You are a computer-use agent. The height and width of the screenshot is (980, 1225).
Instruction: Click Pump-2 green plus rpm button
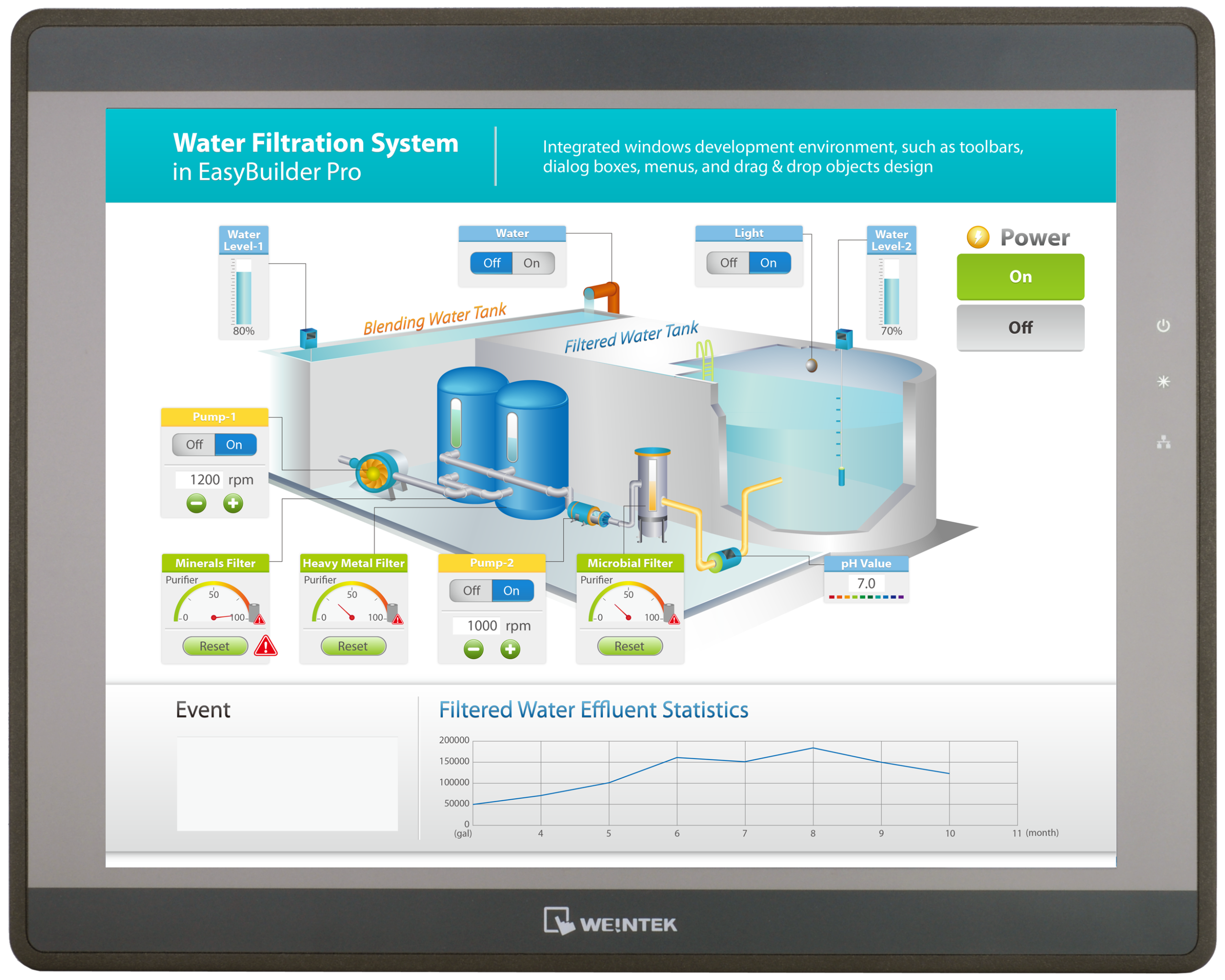pyautogui.click(x=510, y=649)
